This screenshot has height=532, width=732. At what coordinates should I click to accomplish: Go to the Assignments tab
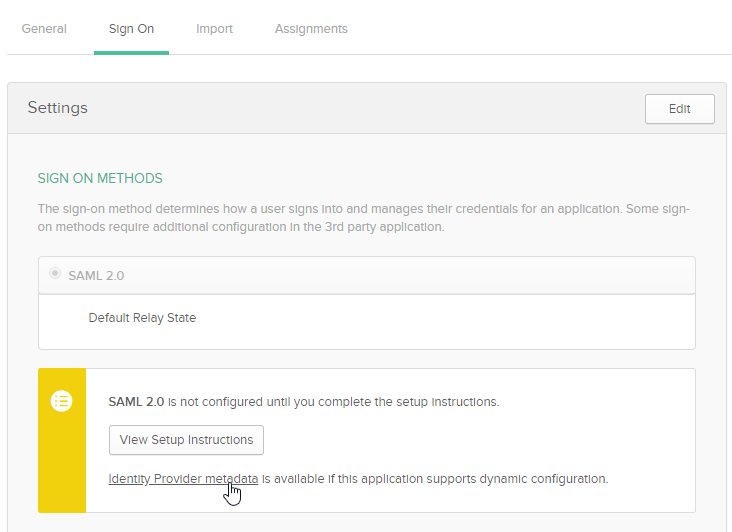[311, 29]
